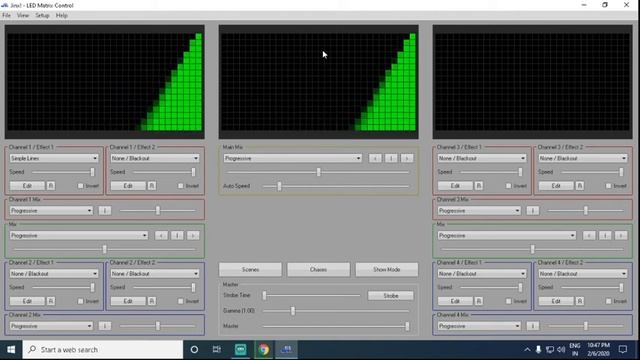Screen dimensions: 640x360
Task: Click Edit for Channel 3 Effect 1
Action: point(455,186)
